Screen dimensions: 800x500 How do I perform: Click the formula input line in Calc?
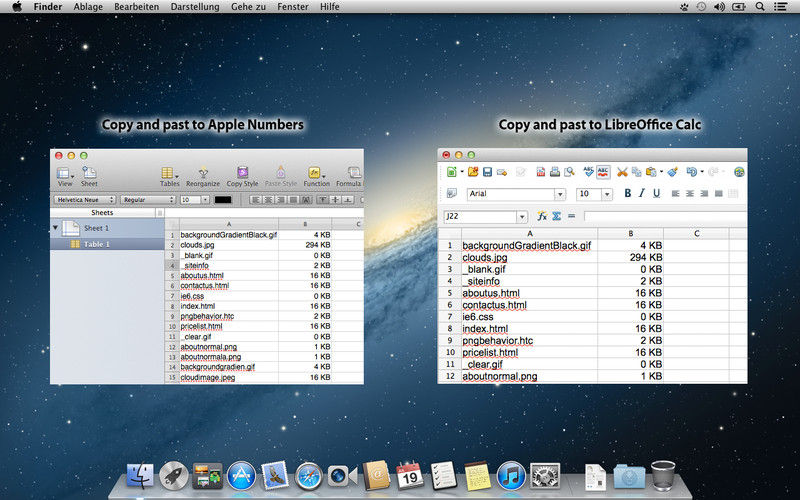click(x=665, y=216)
